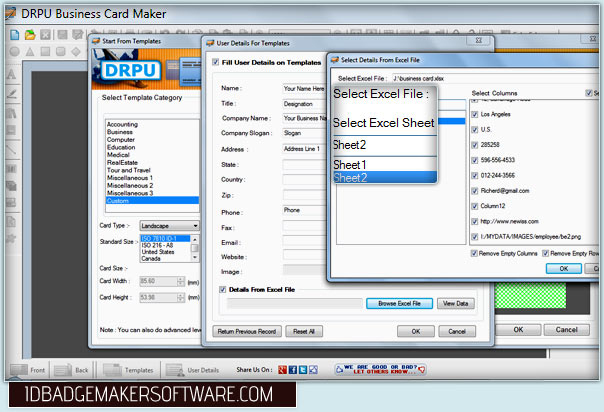604x412 pixels.
Task: Click the gear settings icon in sidebar
Action: [12, 238]
